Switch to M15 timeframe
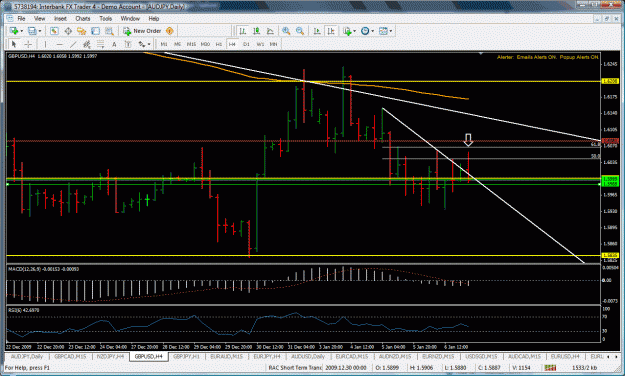 (x=191, y=44)
